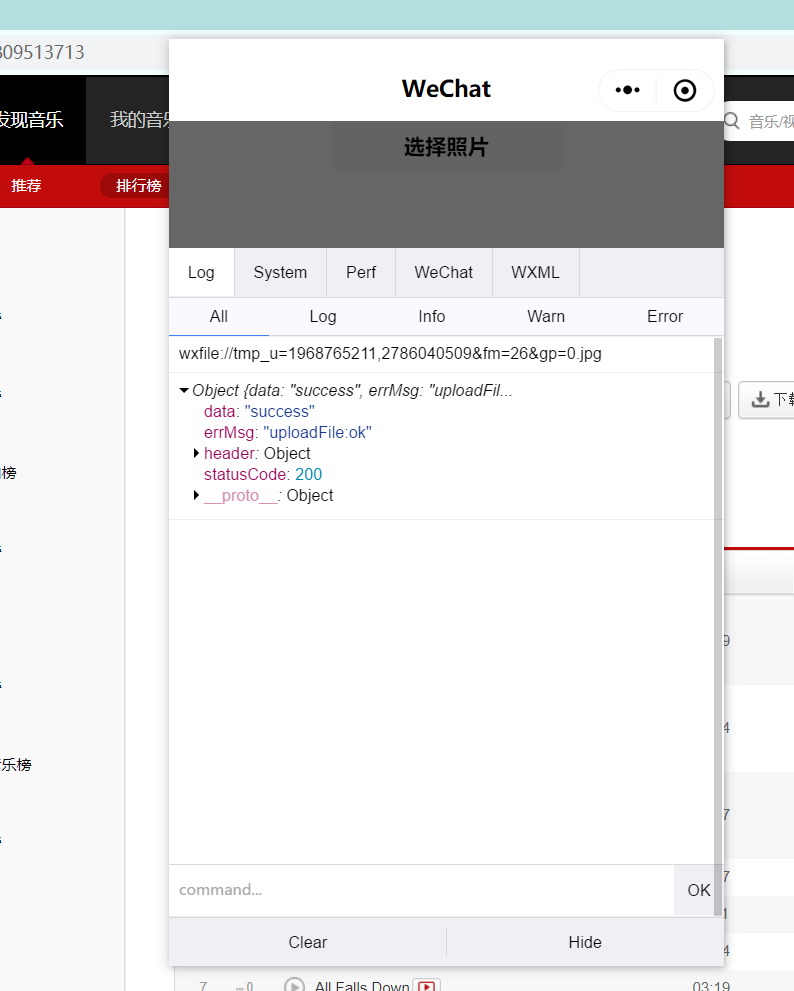Viewport: 794px width, 991px height.
Task: Open 发现音乐 in the music site navigation
Action: [30, 119]
